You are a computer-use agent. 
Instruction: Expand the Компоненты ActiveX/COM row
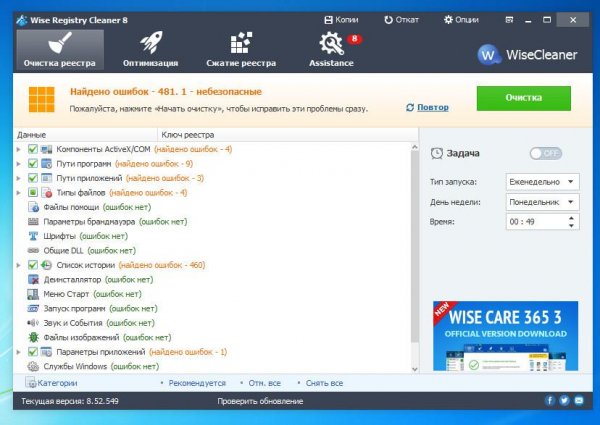[x=19, y=149]
